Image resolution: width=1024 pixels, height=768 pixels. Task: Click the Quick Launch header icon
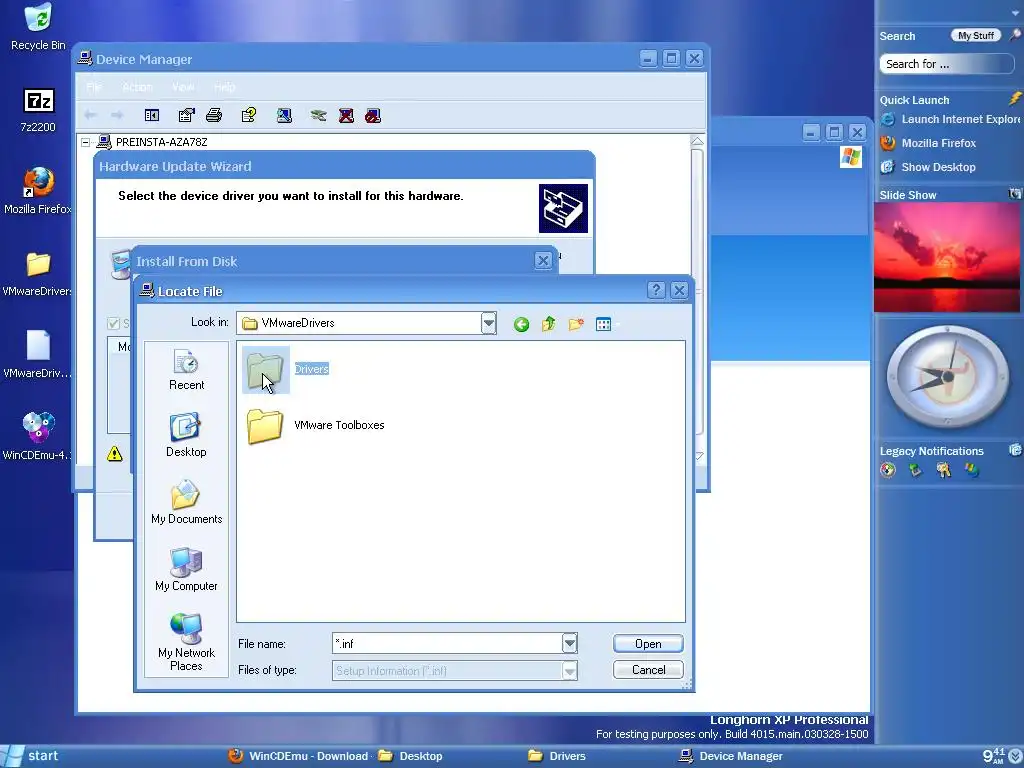(1014, 99)
